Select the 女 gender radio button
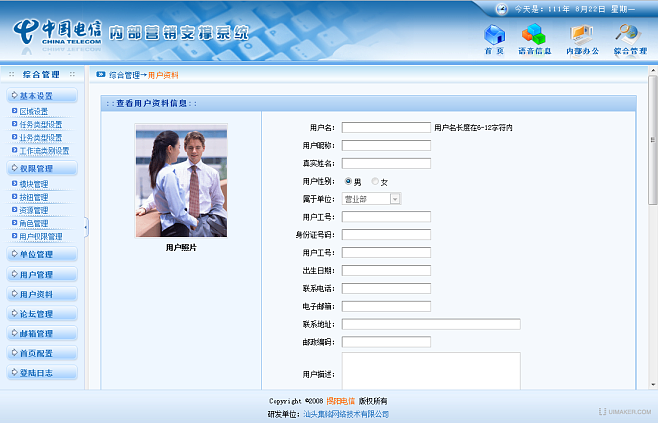Image resolution: width=658 pixels, height=423 pixels. pos(375,182)
